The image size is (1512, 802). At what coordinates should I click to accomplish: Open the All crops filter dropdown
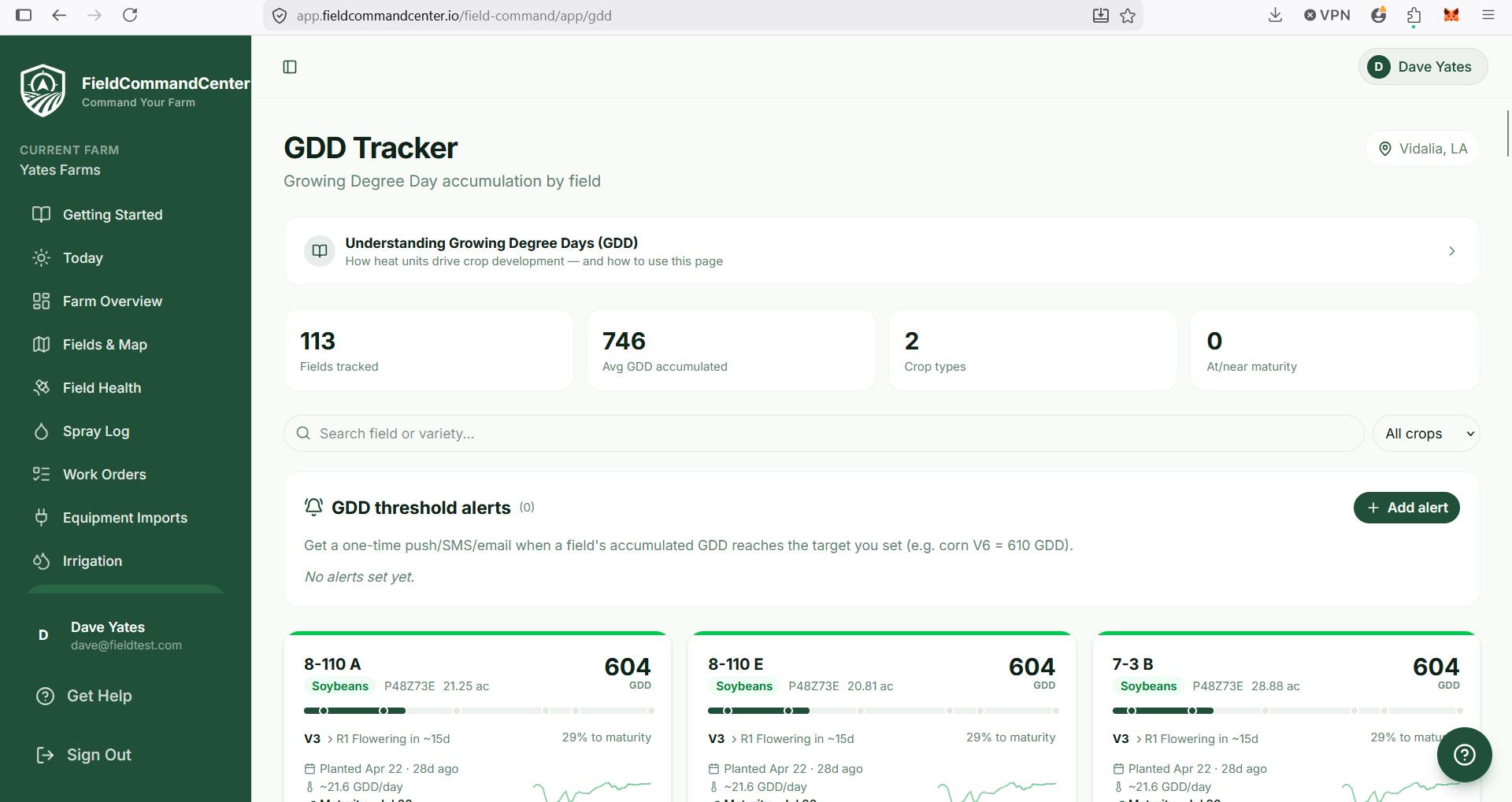coord(1426,433)
